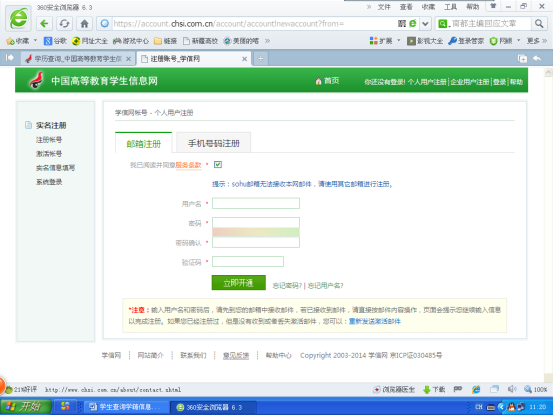
Task: Expand the 网银 dropdown arrow
Action: point(518,41)
